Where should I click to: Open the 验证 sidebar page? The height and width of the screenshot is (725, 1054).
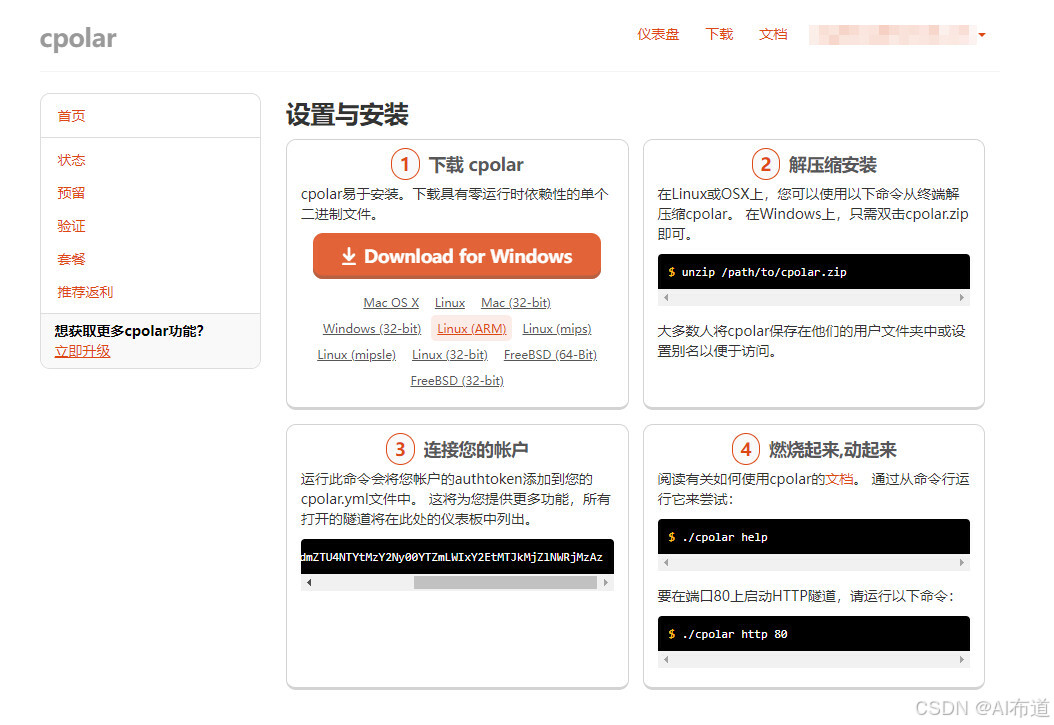tap(70, 226)
